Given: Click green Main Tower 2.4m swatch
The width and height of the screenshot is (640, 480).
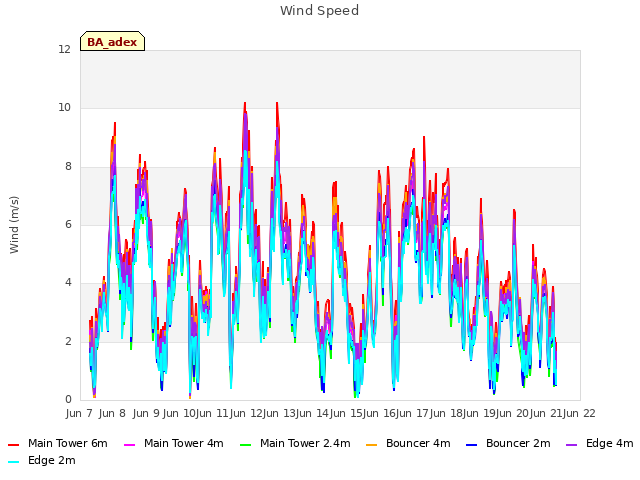Looking at the screenshot, I should [245, 444].
